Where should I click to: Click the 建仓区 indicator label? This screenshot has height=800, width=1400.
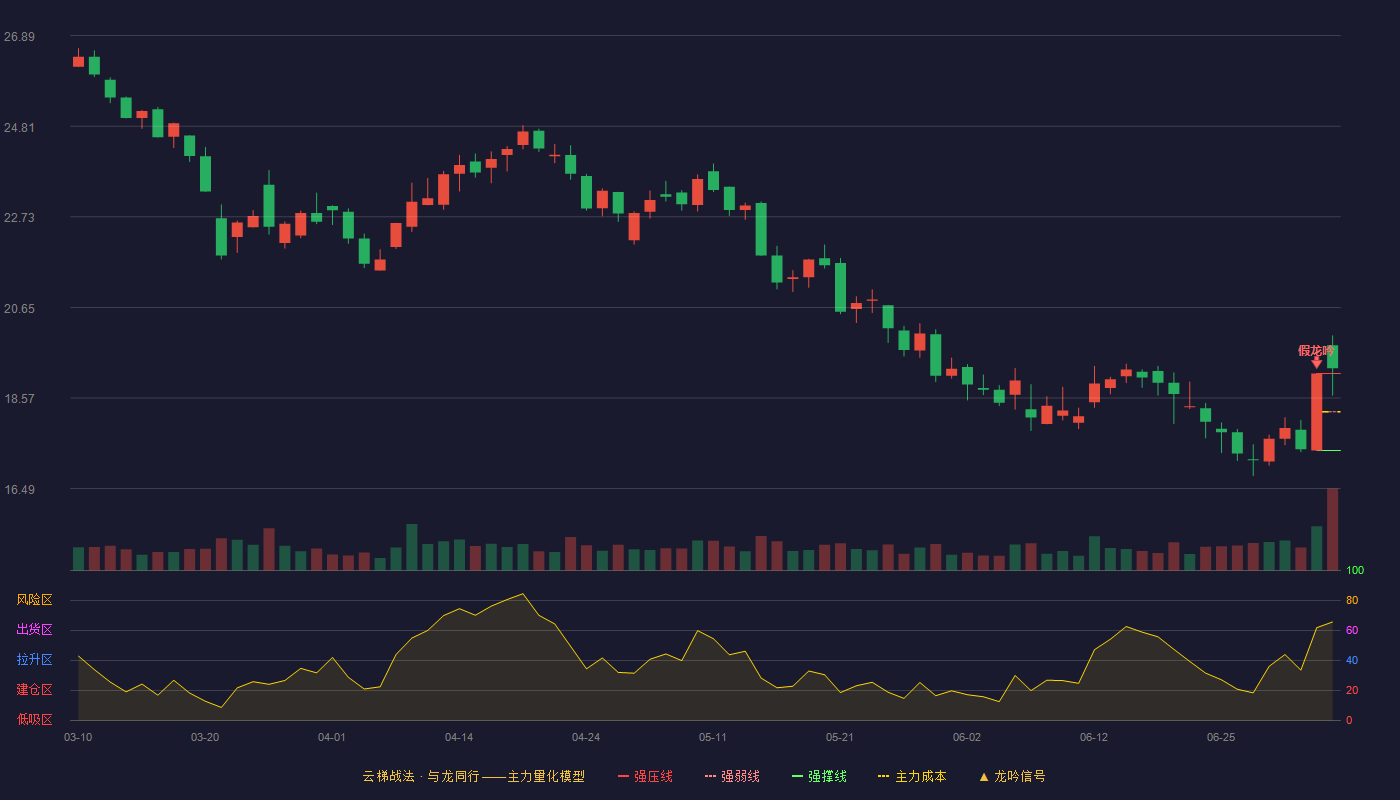point(34,690)
